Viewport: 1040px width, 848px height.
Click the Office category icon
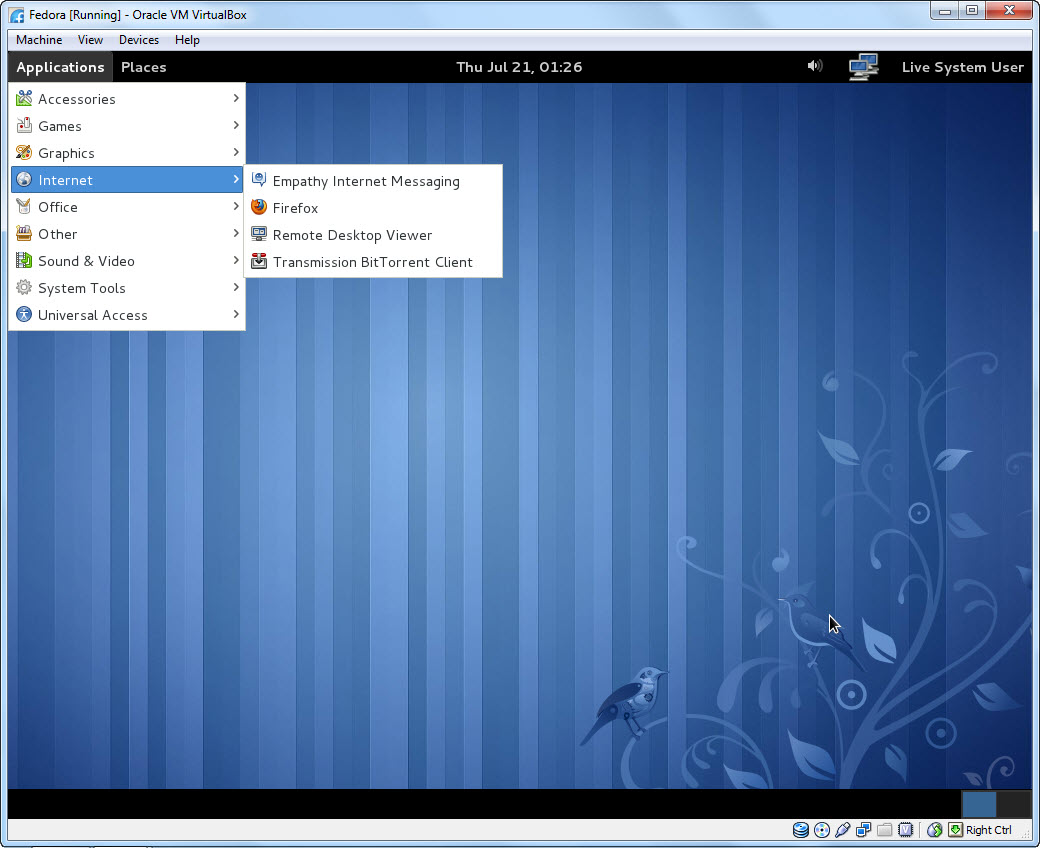pyautogui.click(x=24, y=207)
